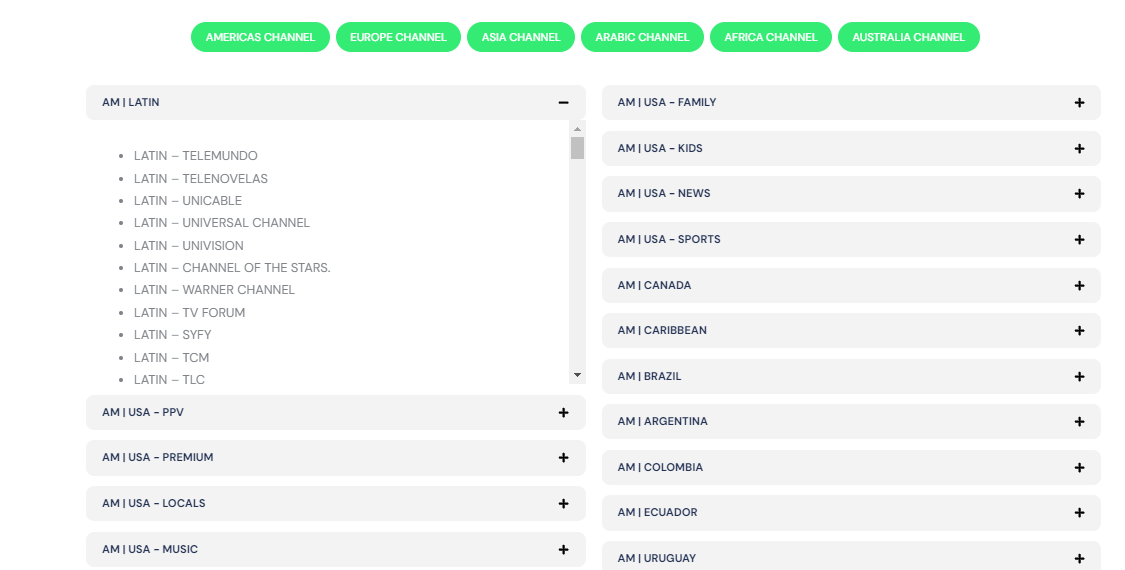1125x570 pixels.
Task: Click plus icon on AM | COLOMBIA
Action: point(1079,468)
